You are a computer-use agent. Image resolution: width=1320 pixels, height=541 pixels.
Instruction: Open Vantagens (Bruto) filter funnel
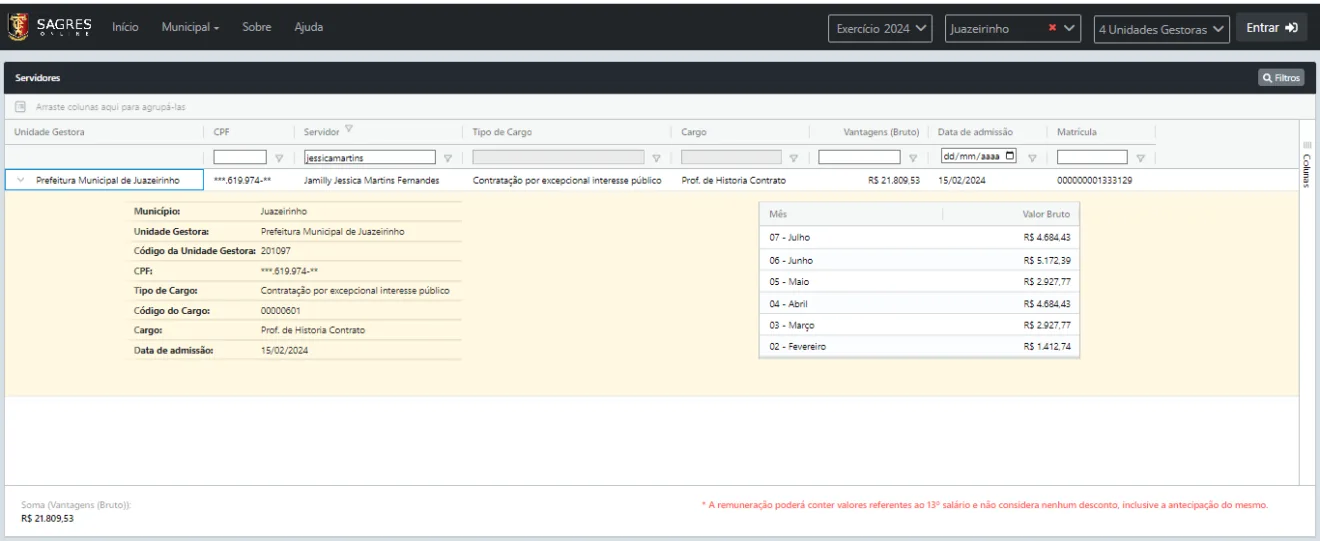pyautogui.click(x=914, y=157)
